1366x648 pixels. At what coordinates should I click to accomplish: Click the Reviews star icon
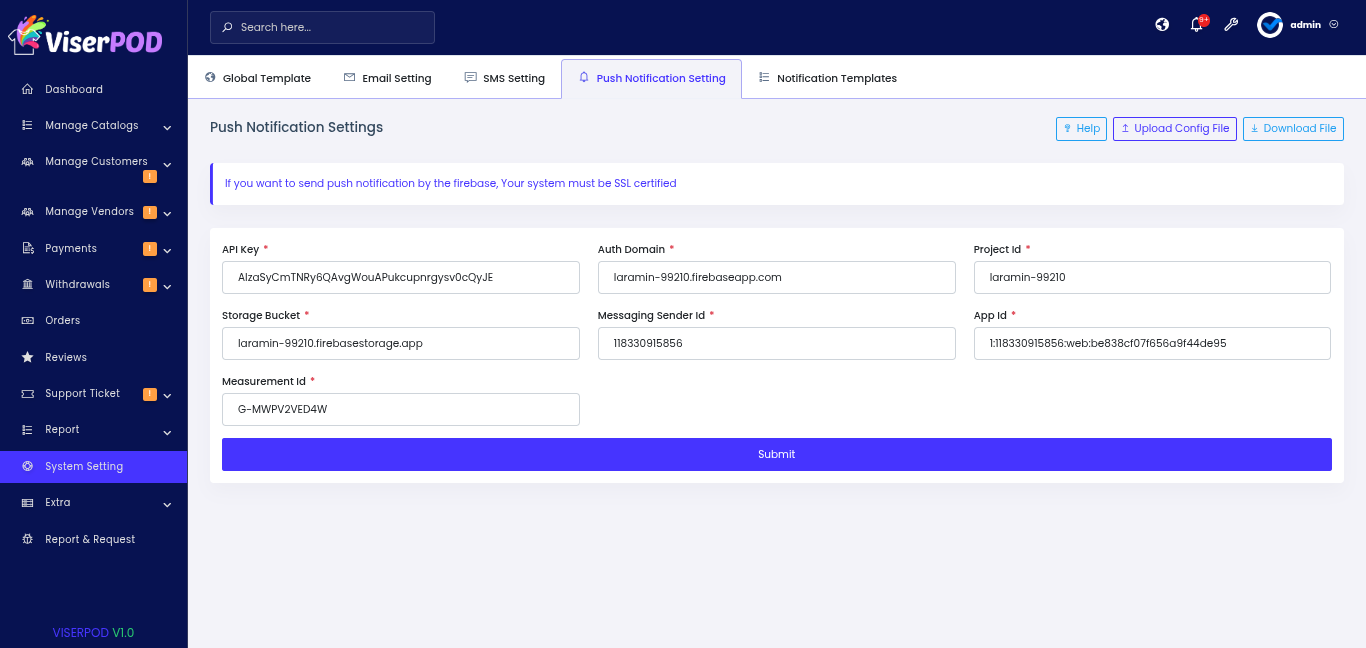click(28, 357)
